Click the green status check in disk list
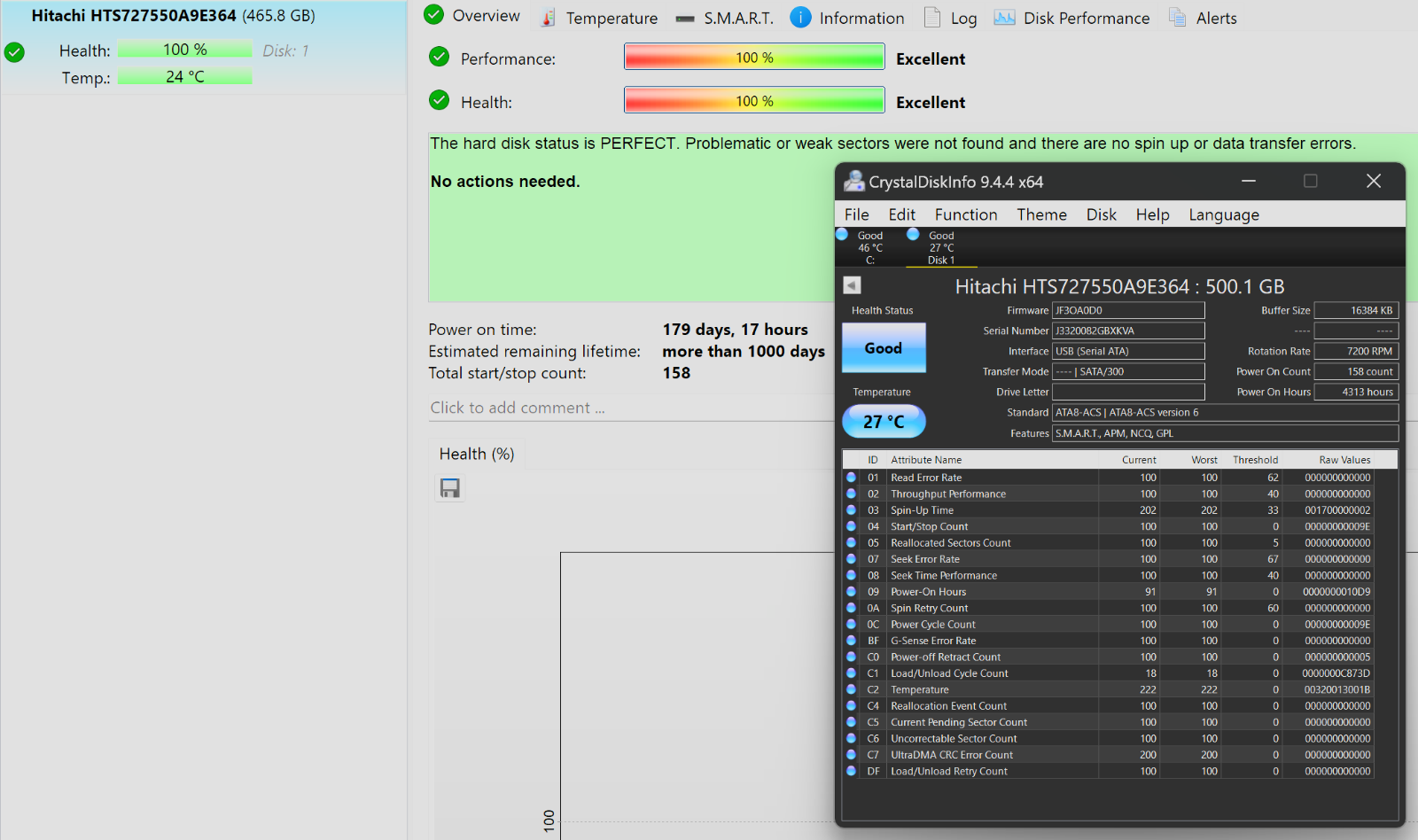The width and height of the screenshot is (1418, 840). [14, 52]
